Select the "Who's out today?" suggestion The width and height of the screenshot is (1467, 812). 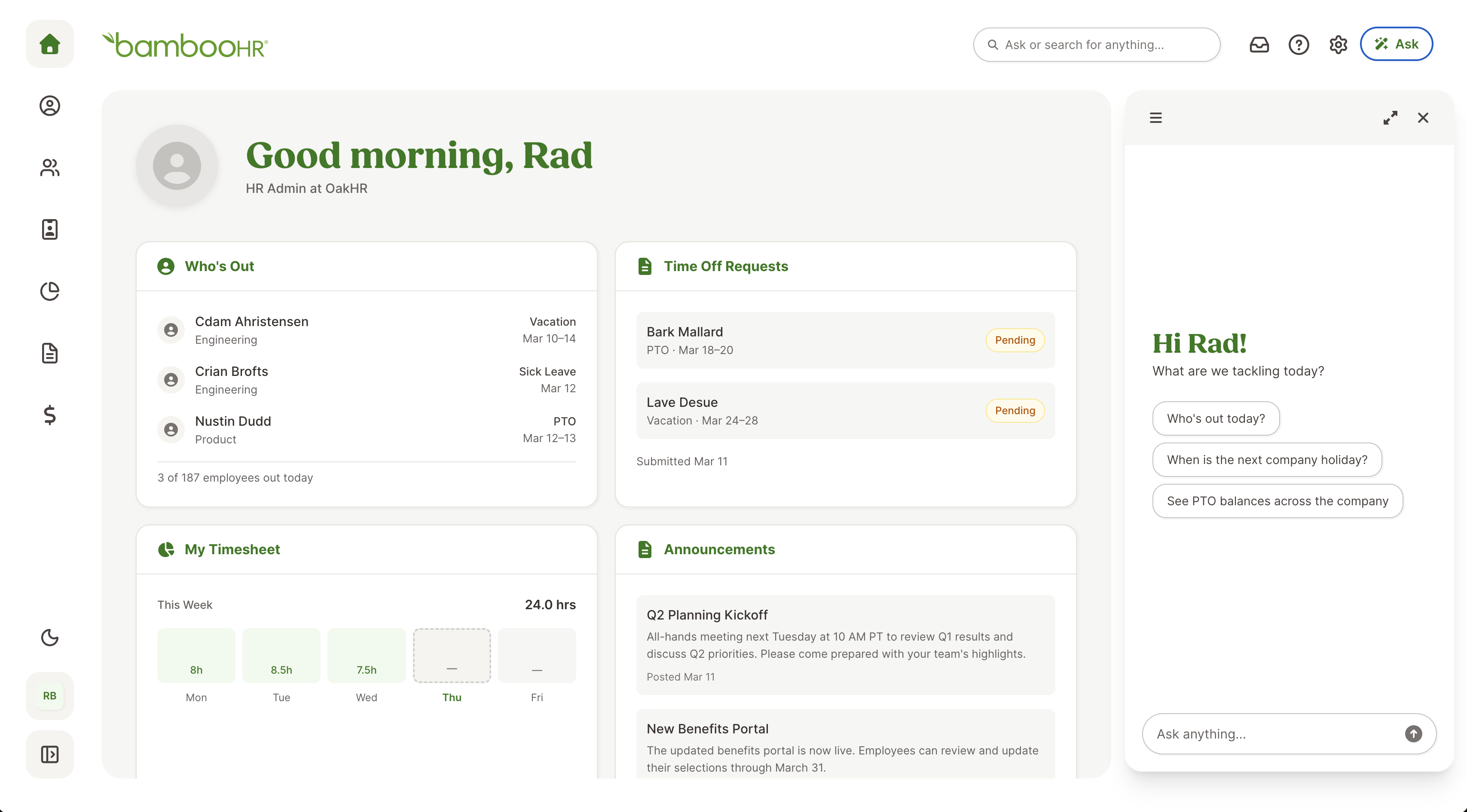pos(1215,418)
